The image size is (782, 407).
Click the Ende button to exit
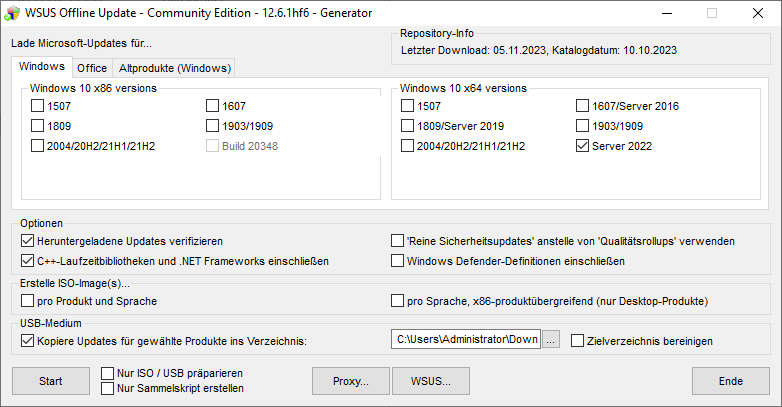[x=730, y=381]
